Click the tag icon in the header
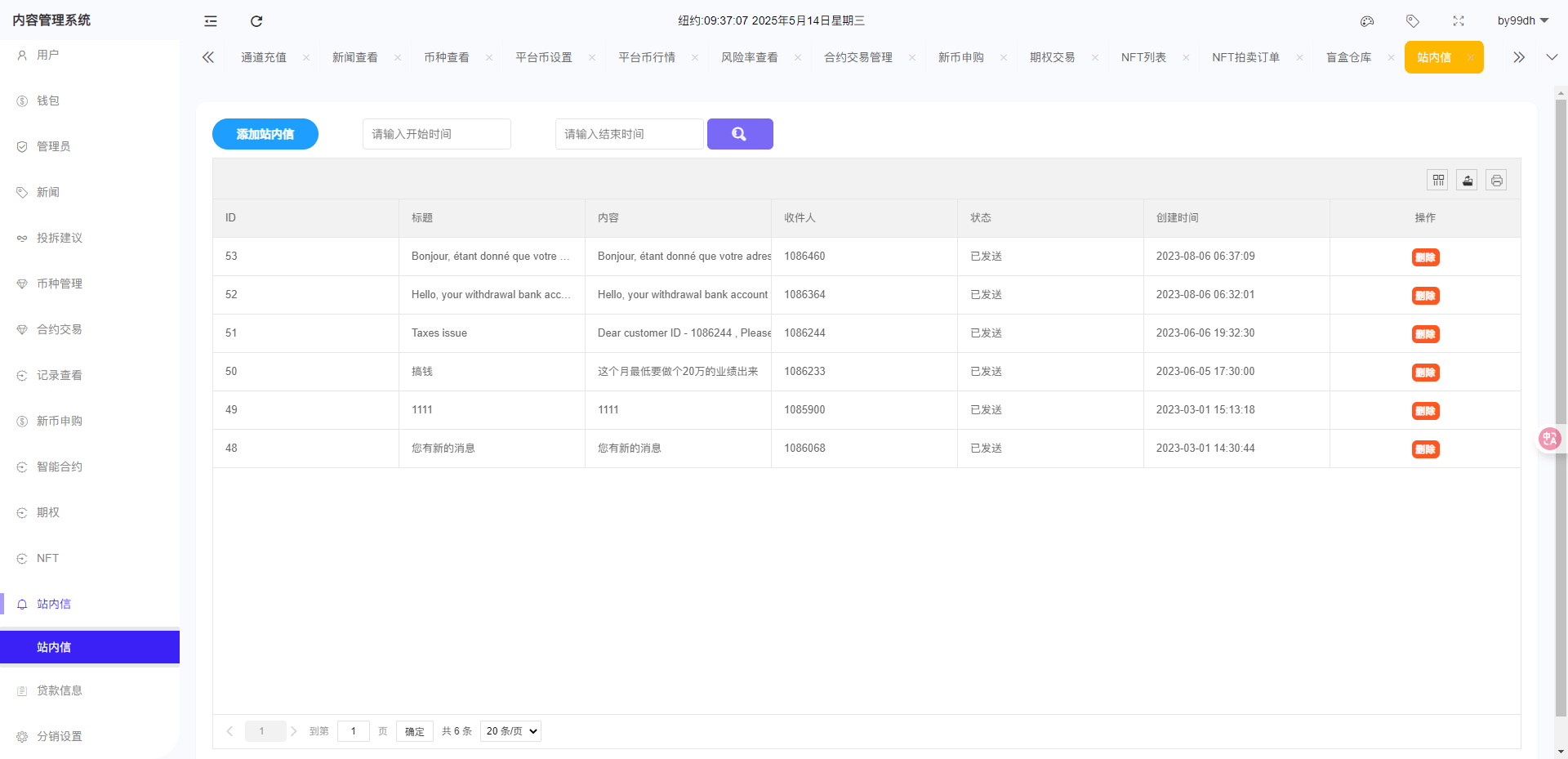Image resolution: width=1568 pixels, height=759 pixels. coord(1413,21)
